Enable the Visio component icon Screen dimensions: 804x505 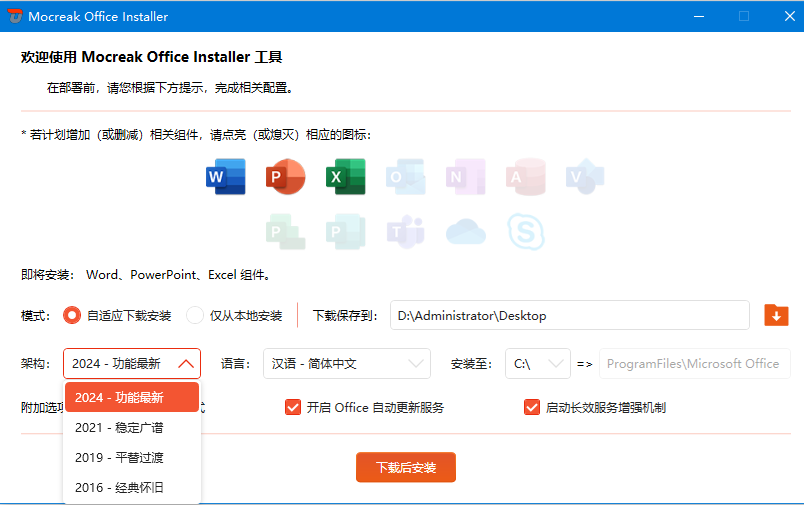point(585,177)
